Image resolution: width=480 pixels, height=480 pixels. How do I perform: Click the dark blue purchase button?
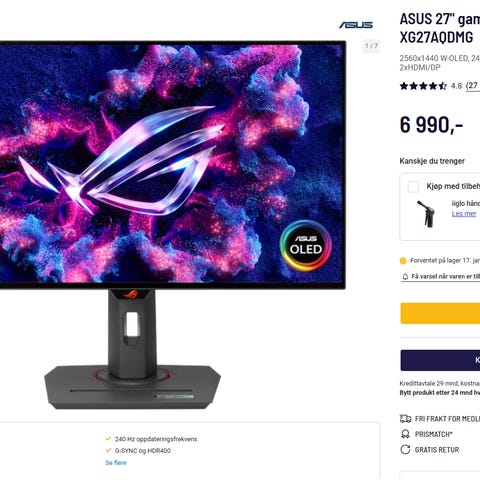(440, 360)
